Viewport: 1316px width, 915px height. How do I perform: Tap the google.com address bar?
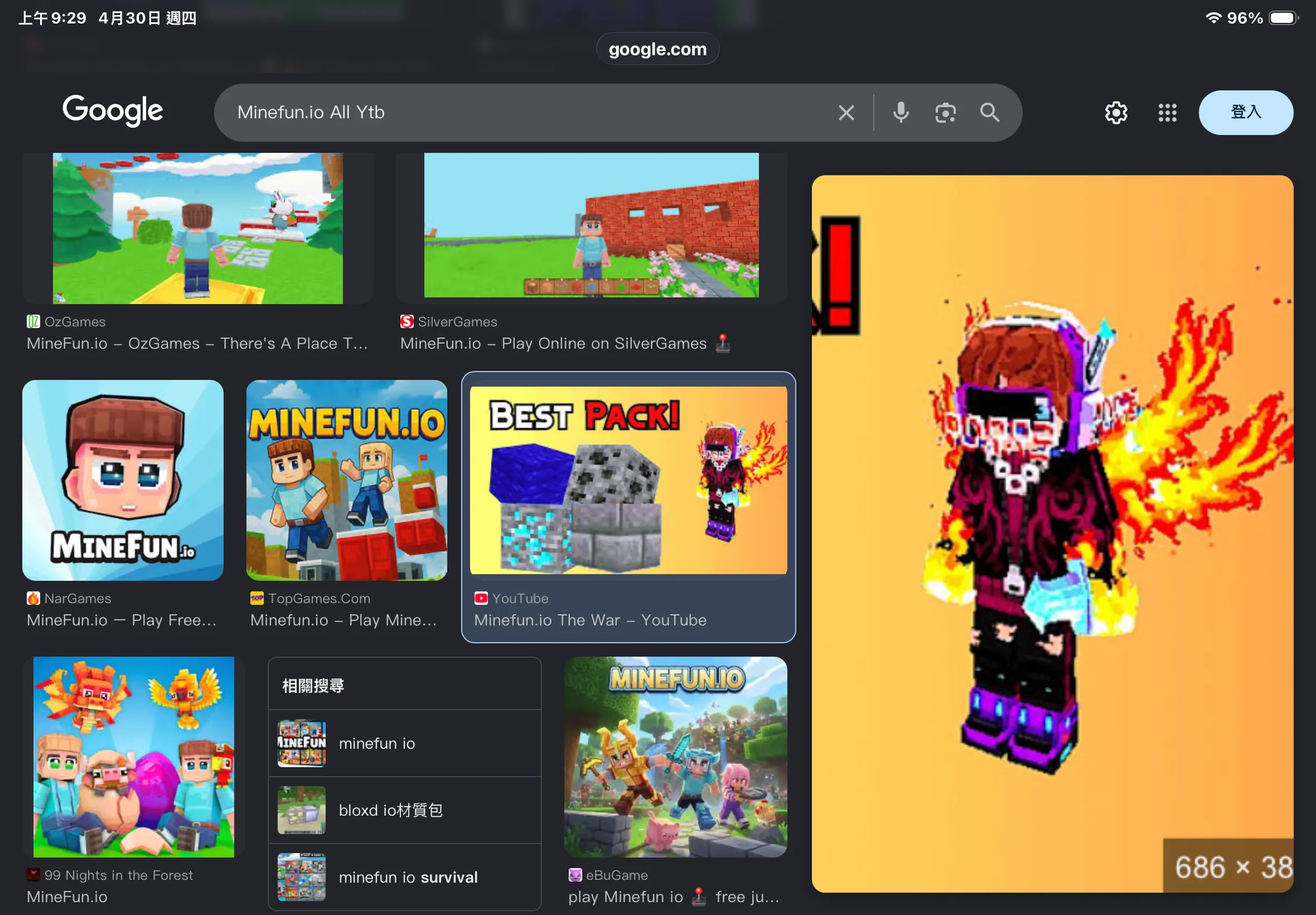pyautogui.click(x=657, y=49)
